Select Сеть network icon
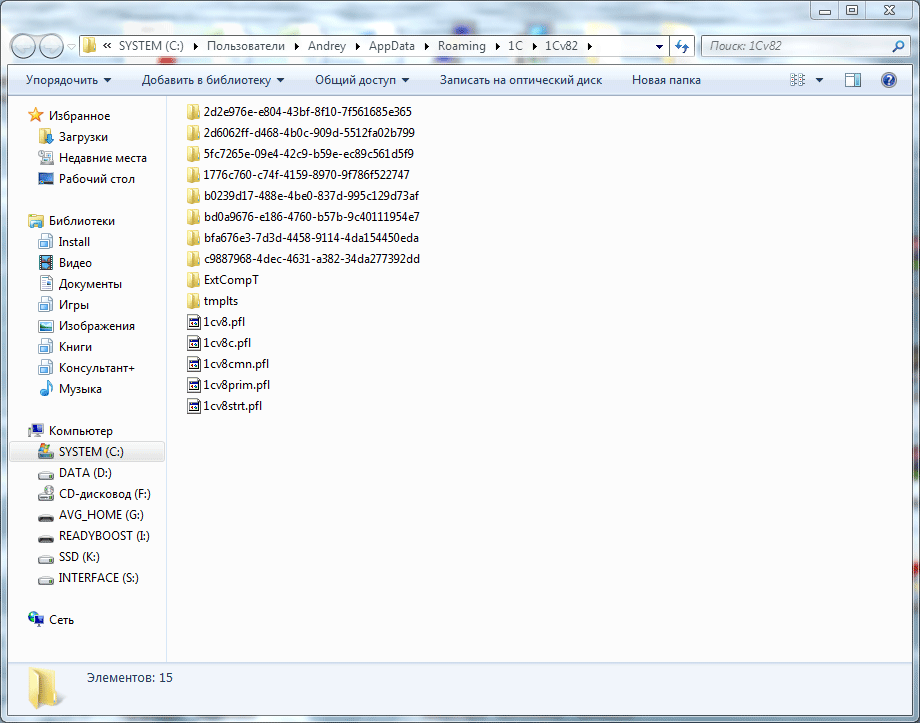 tap(36, 620)
